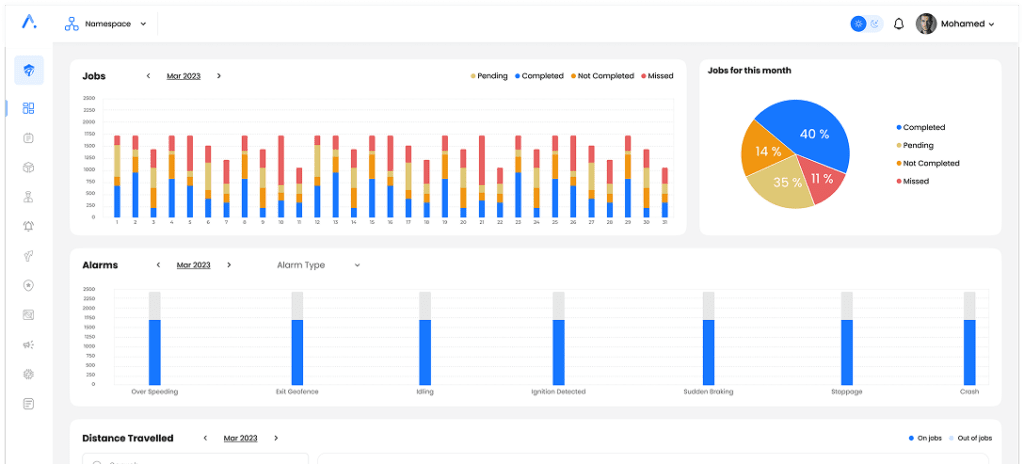The width and height of the screenshot is (1024, 464).
Task: Toggle the Missed series in Jobs legend
Action: (x=656, y=76)
